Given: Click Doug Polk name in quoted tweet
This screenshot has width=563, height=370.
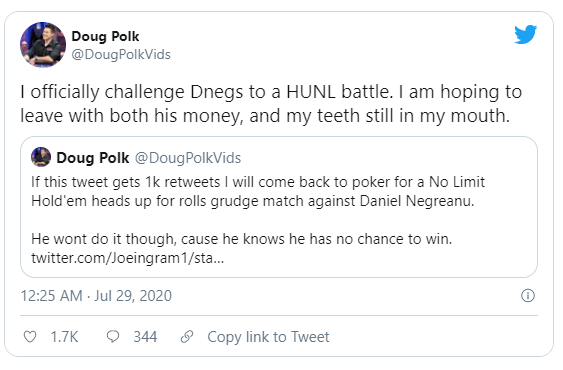Looking at the screenshot, I should (93, 158).
